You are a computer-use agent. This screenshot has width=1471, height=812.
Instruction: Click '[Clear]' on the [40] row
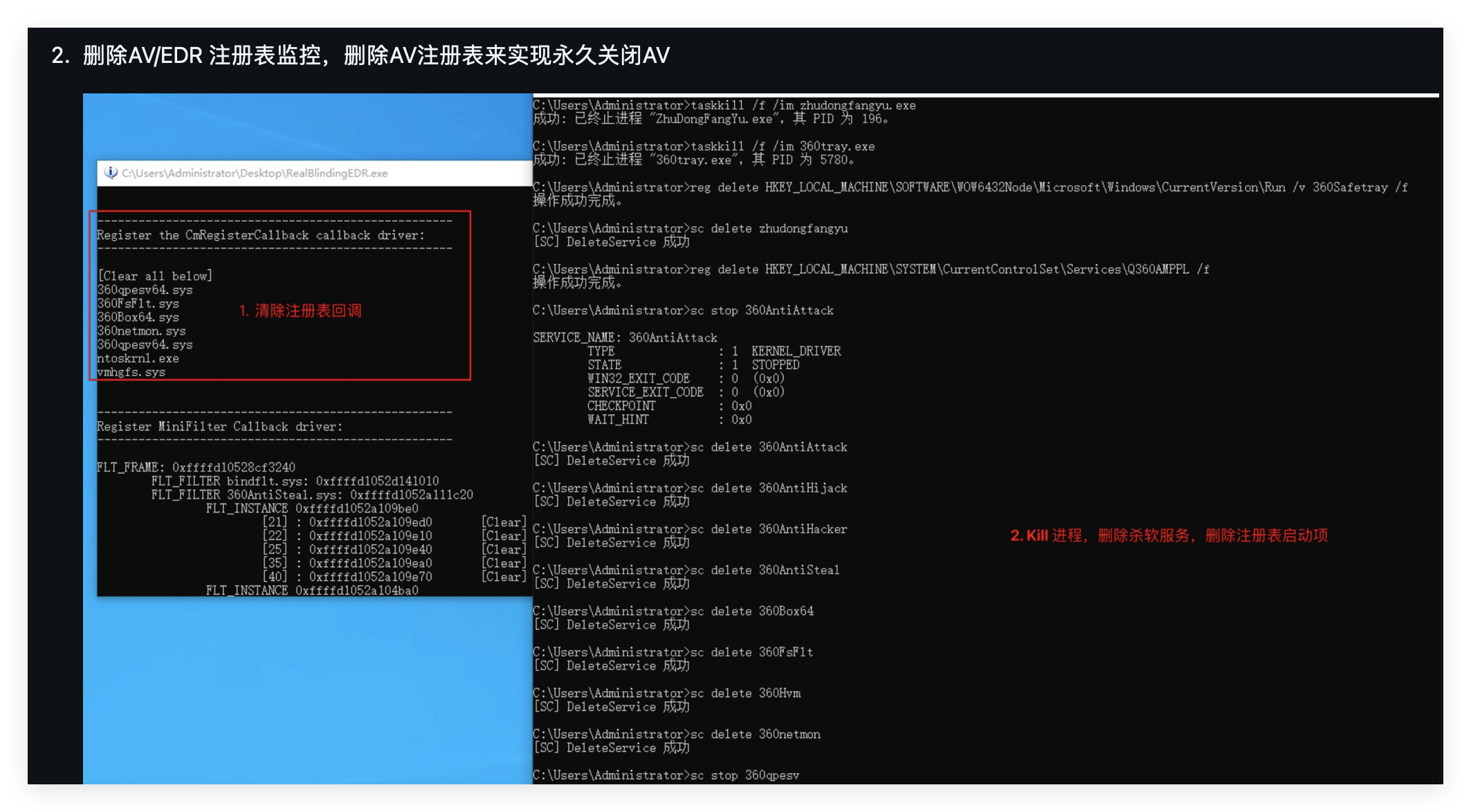(x=504, y=577)
